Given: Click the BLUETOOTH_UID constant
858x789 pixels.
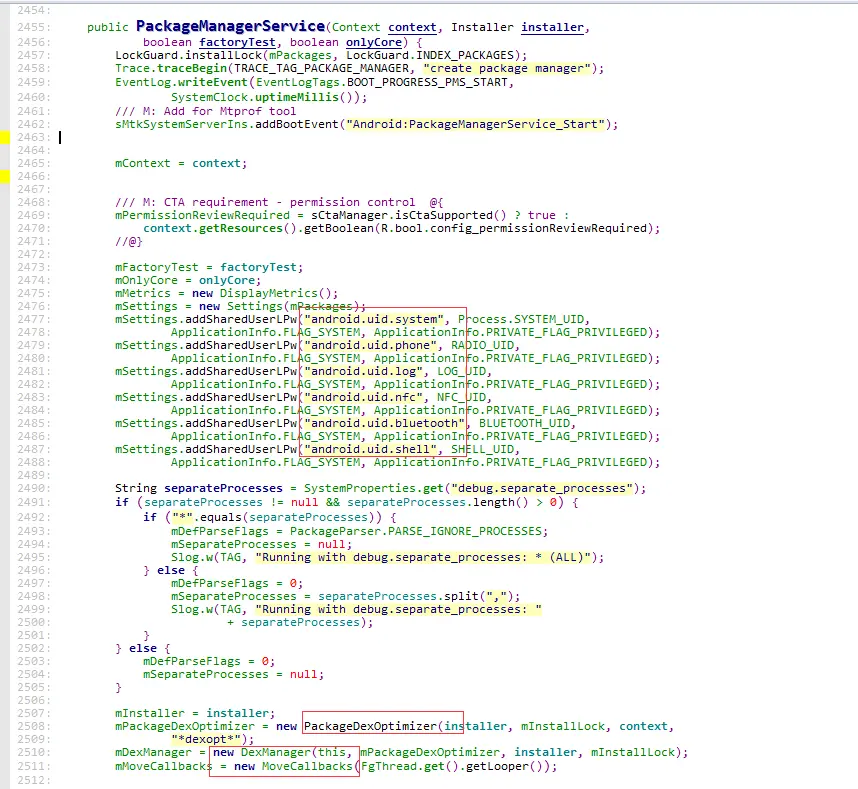Looking at the screenshot, I should tap(524, 423).
